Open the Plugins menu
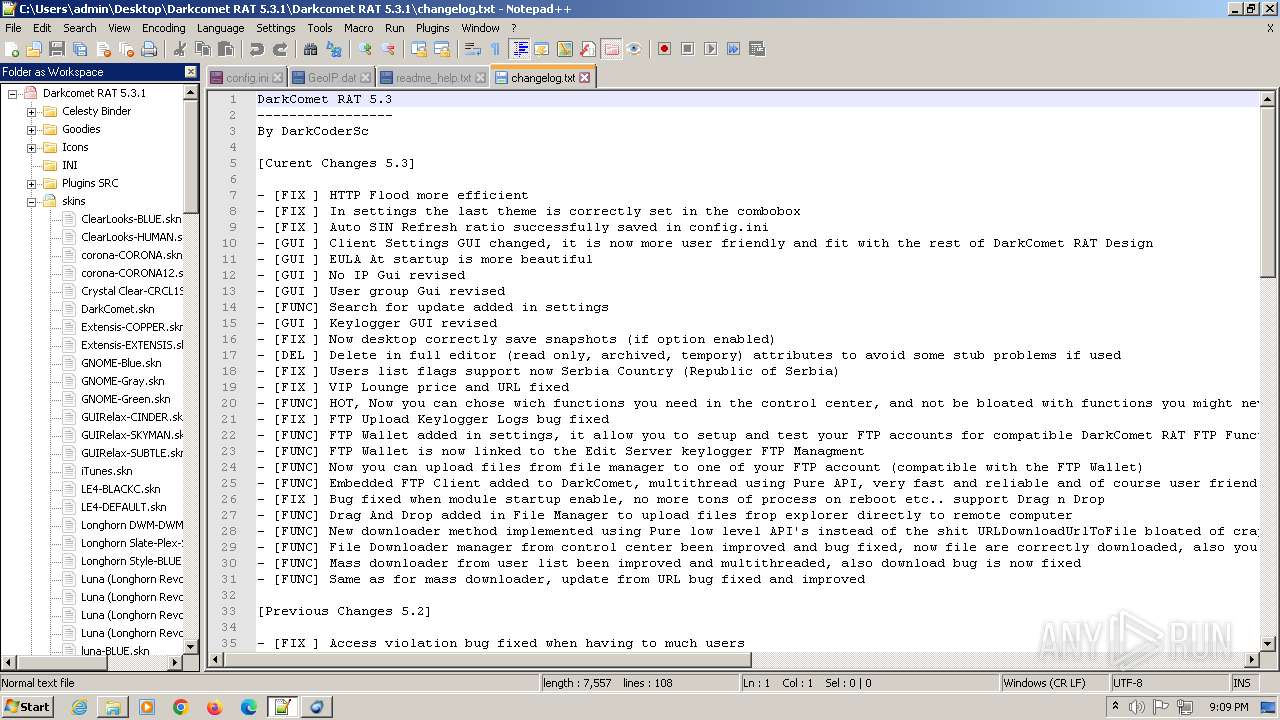This screenshot has width=1280, height=720. point(432,28)
